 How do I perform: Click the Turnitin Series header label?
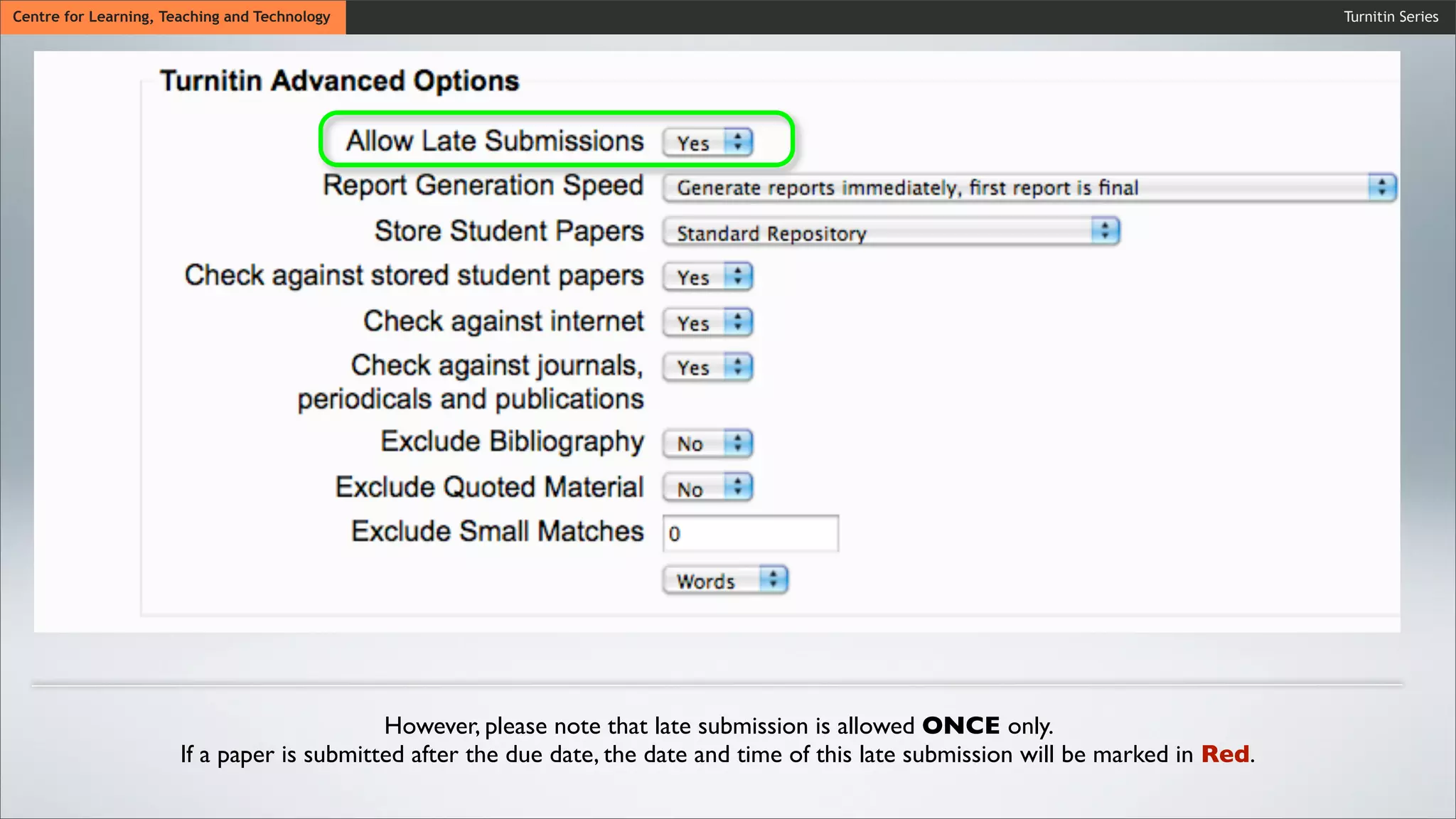tap(1391, 17)
